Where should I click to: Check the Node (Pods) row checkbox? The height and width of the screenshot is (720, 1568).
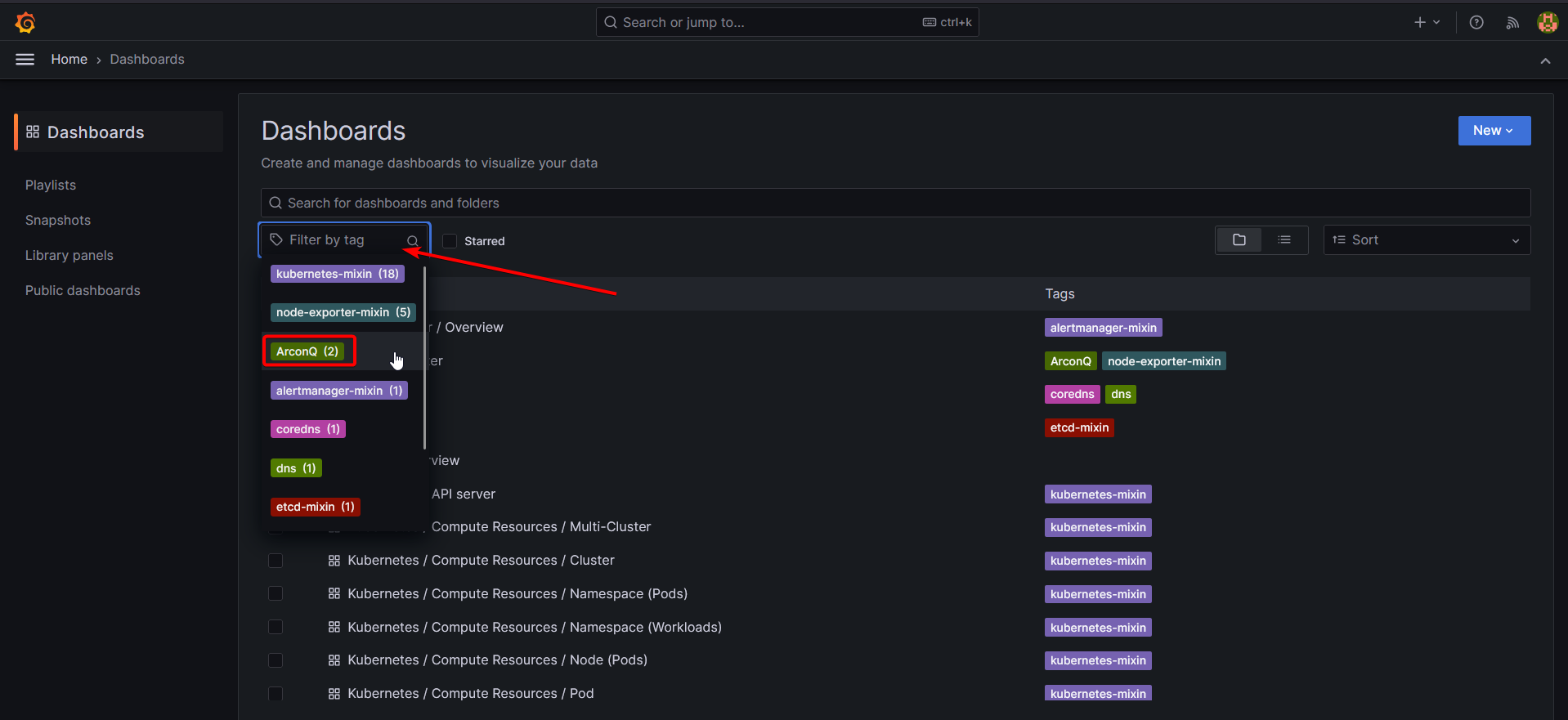(276, 660)
